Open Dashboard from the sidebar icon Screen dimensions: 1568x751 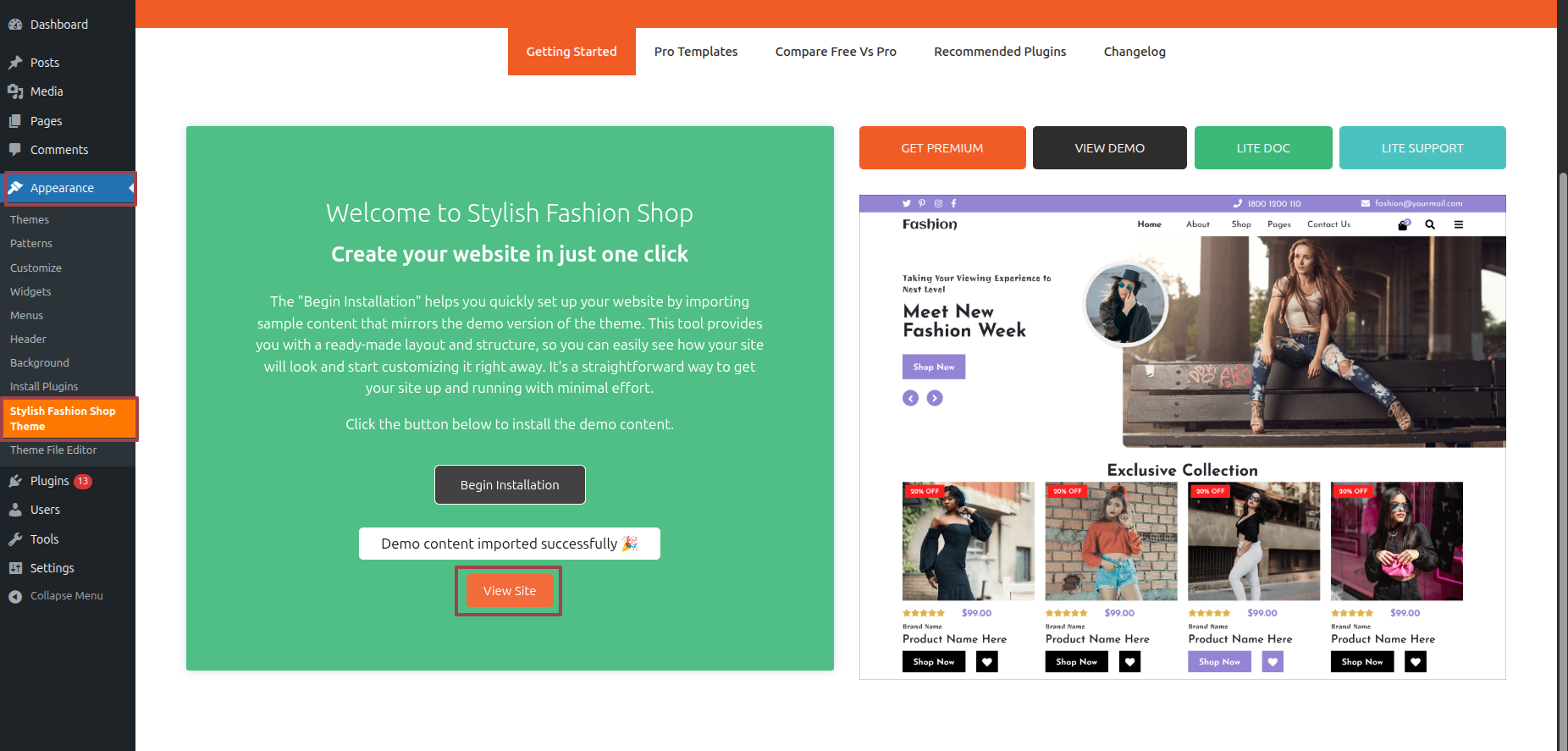(15, 25)
